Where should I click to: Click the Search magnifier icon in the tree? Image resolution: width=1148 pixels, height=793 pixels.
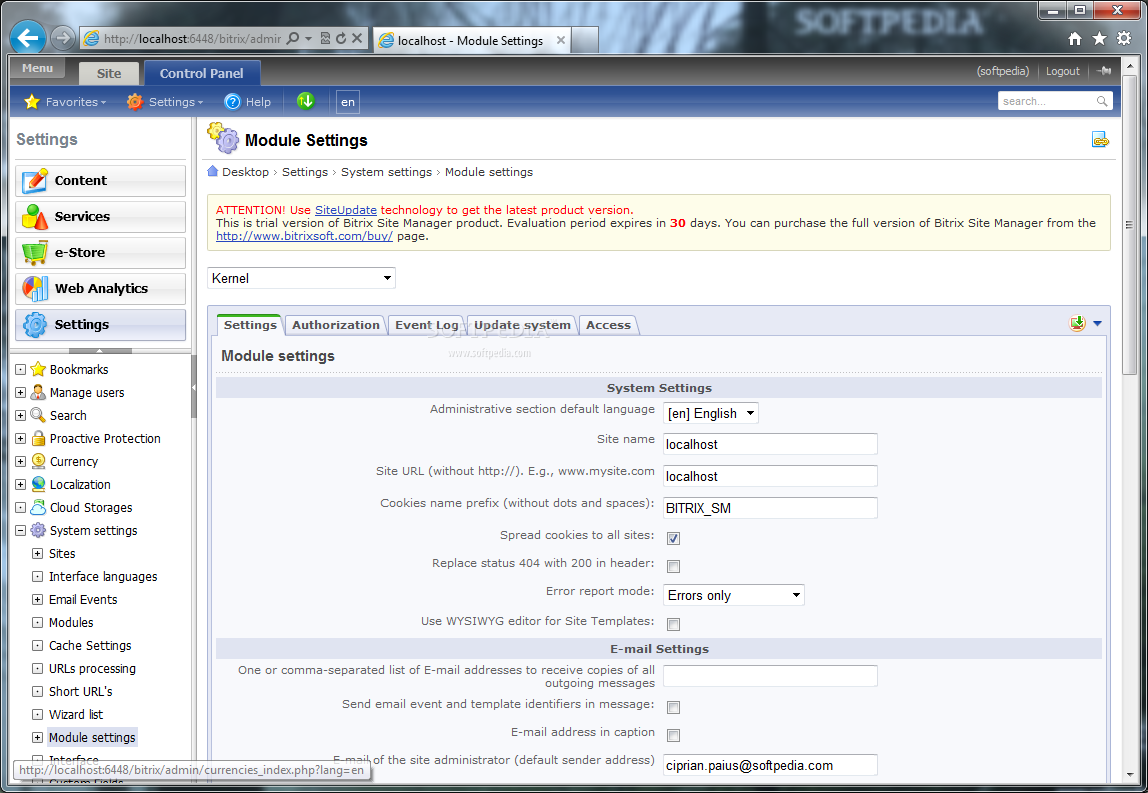(38, 415)
